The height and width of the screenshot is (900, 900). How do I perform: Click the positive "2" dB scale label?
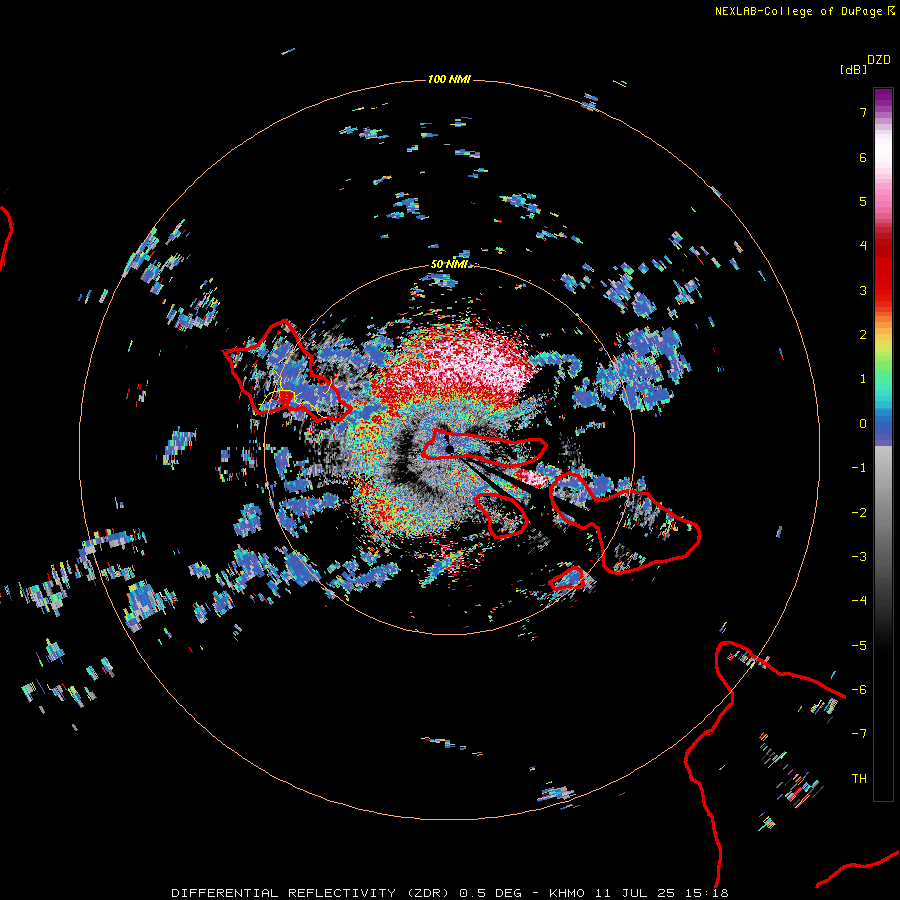[862, 335]
